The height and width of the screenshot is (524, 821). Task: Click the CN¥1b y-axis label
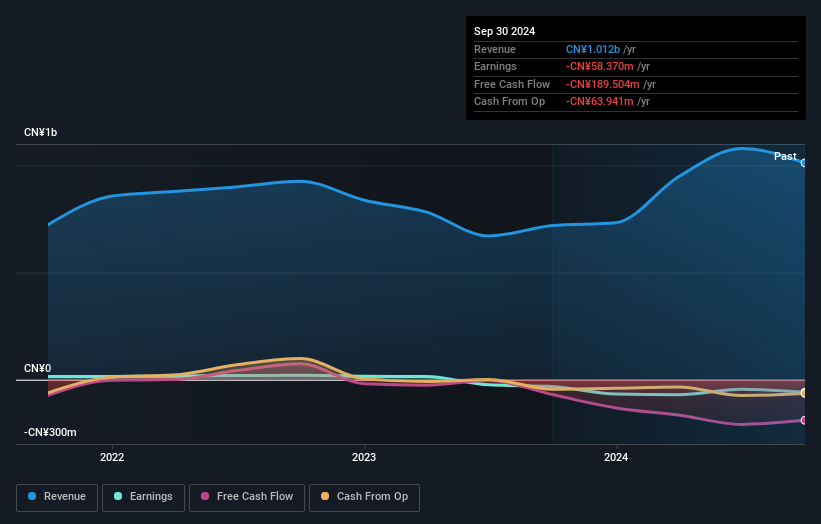(40, 132)
